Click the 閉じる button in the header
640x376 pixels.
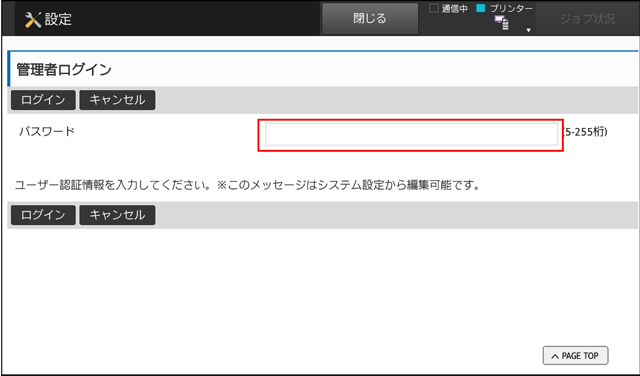coord(370,18)
